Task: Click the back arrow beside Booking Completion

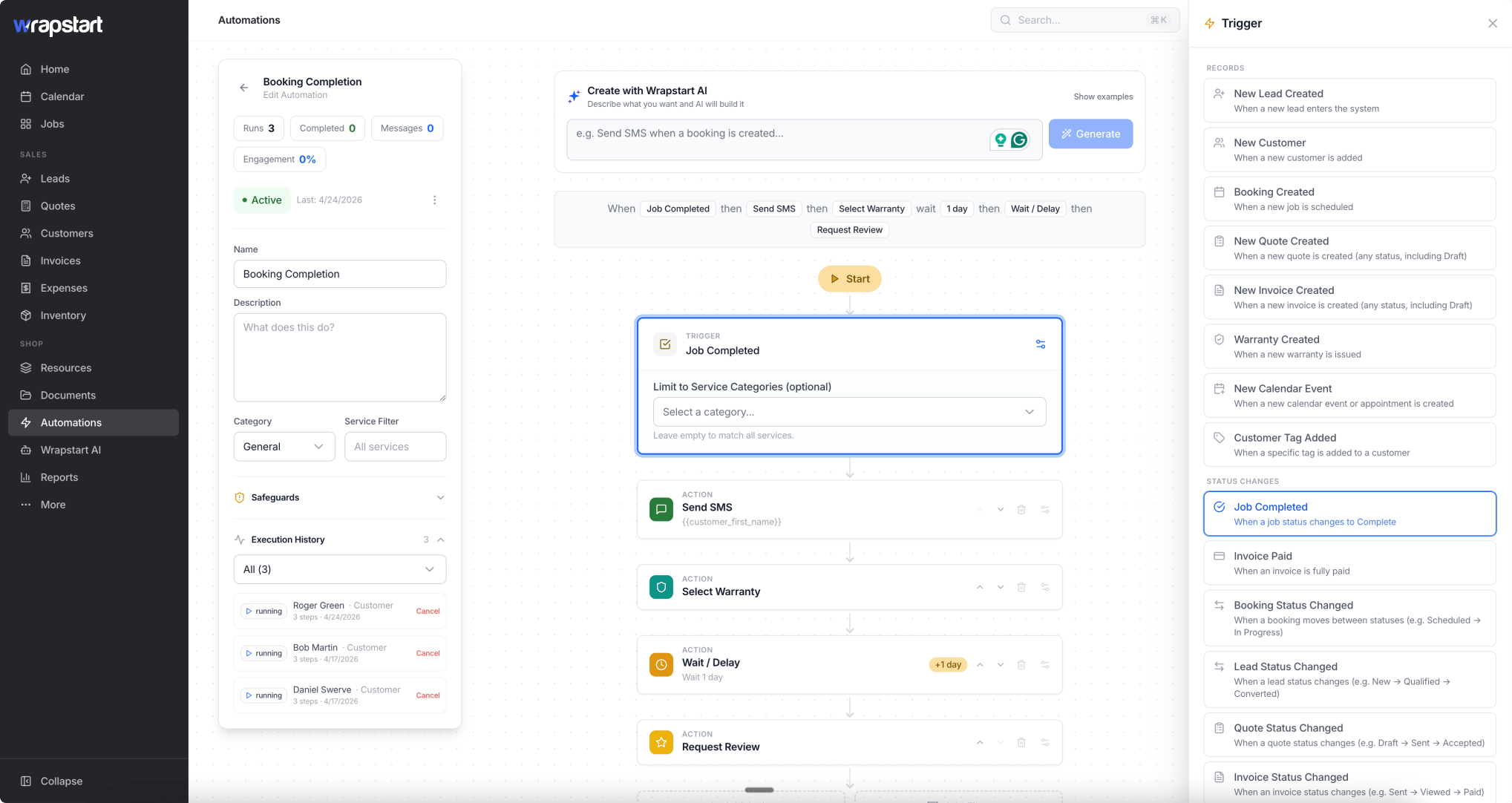Action: 243,88
